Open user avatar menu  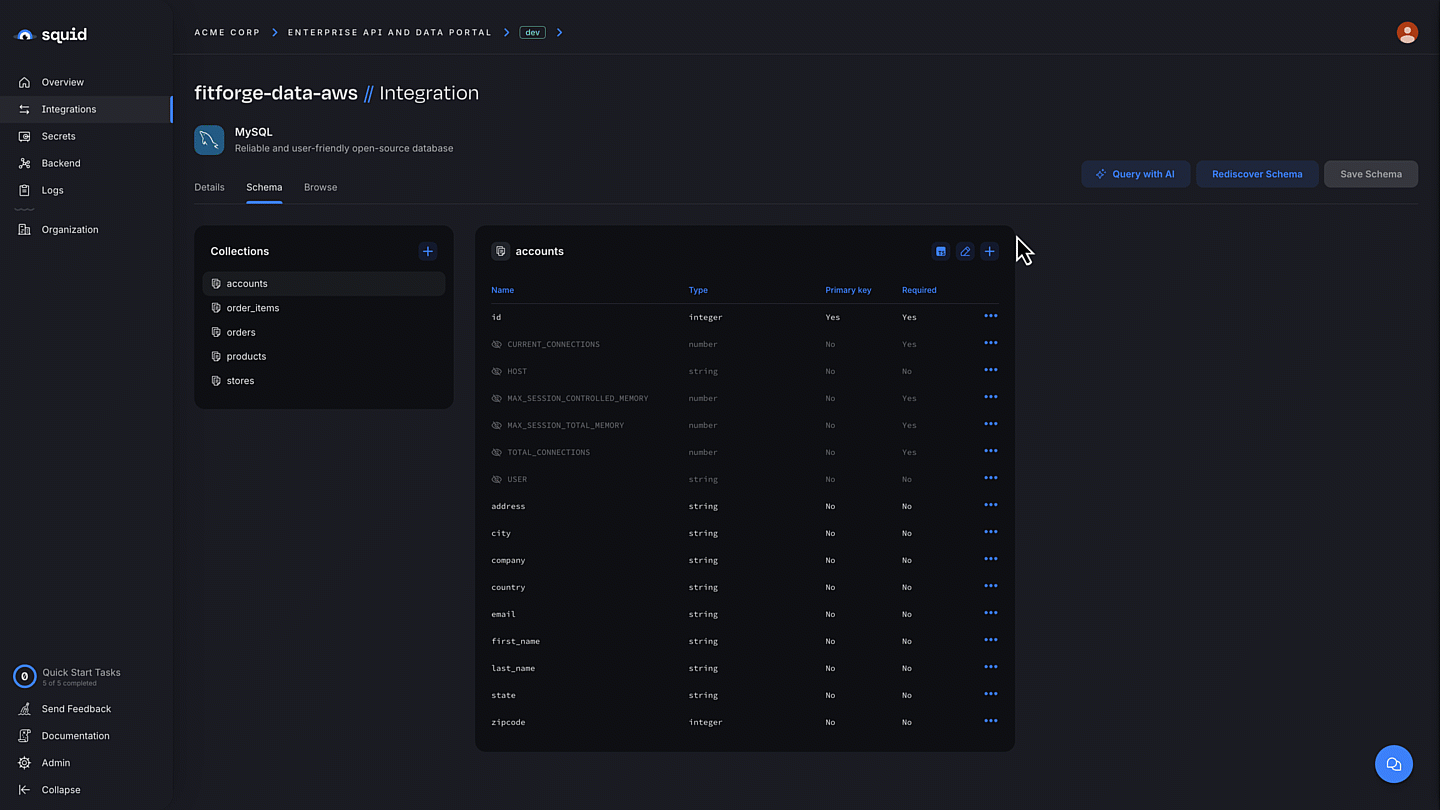1407,33
